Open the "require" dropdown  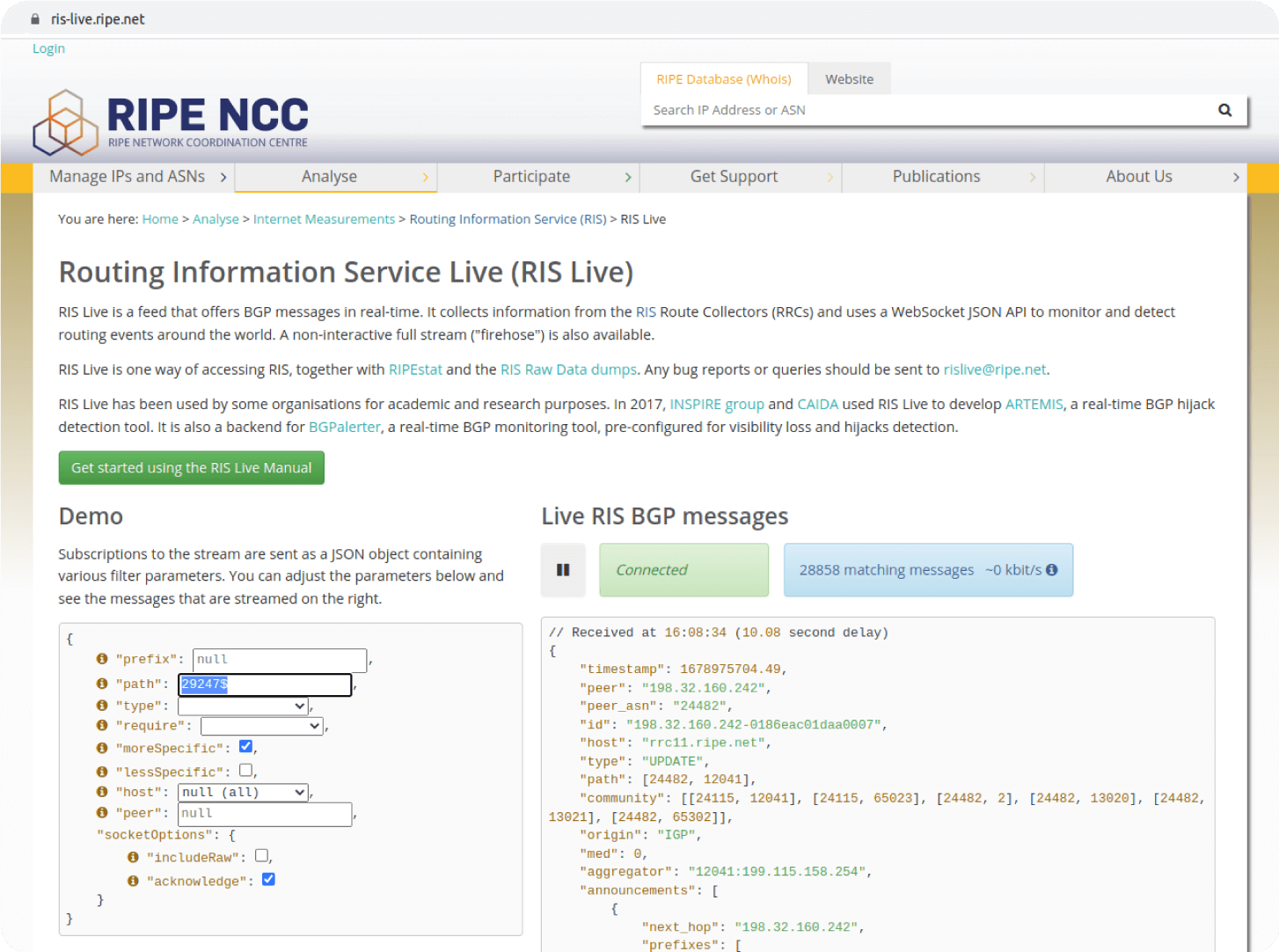(x=261, y=726)
